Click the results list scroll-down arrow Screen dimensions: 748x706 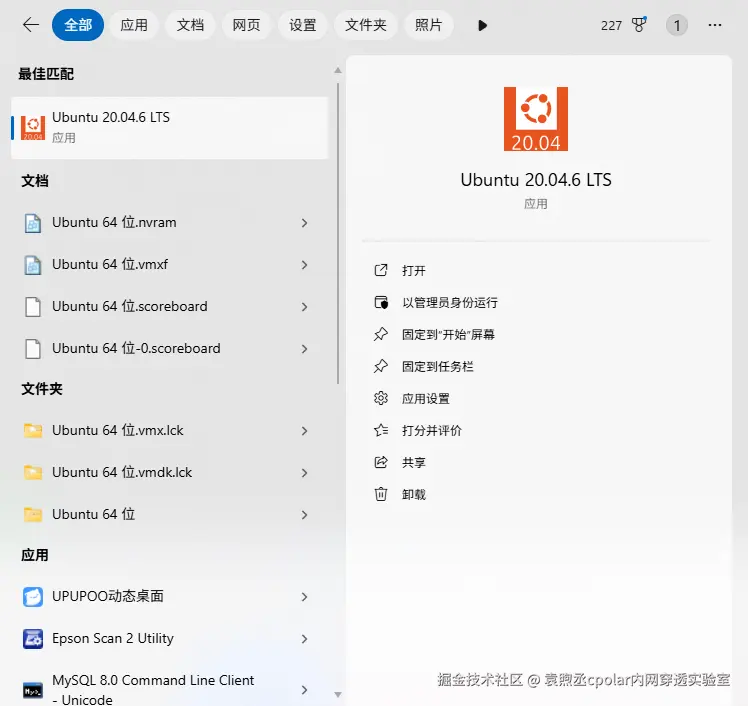pos(338,695)
